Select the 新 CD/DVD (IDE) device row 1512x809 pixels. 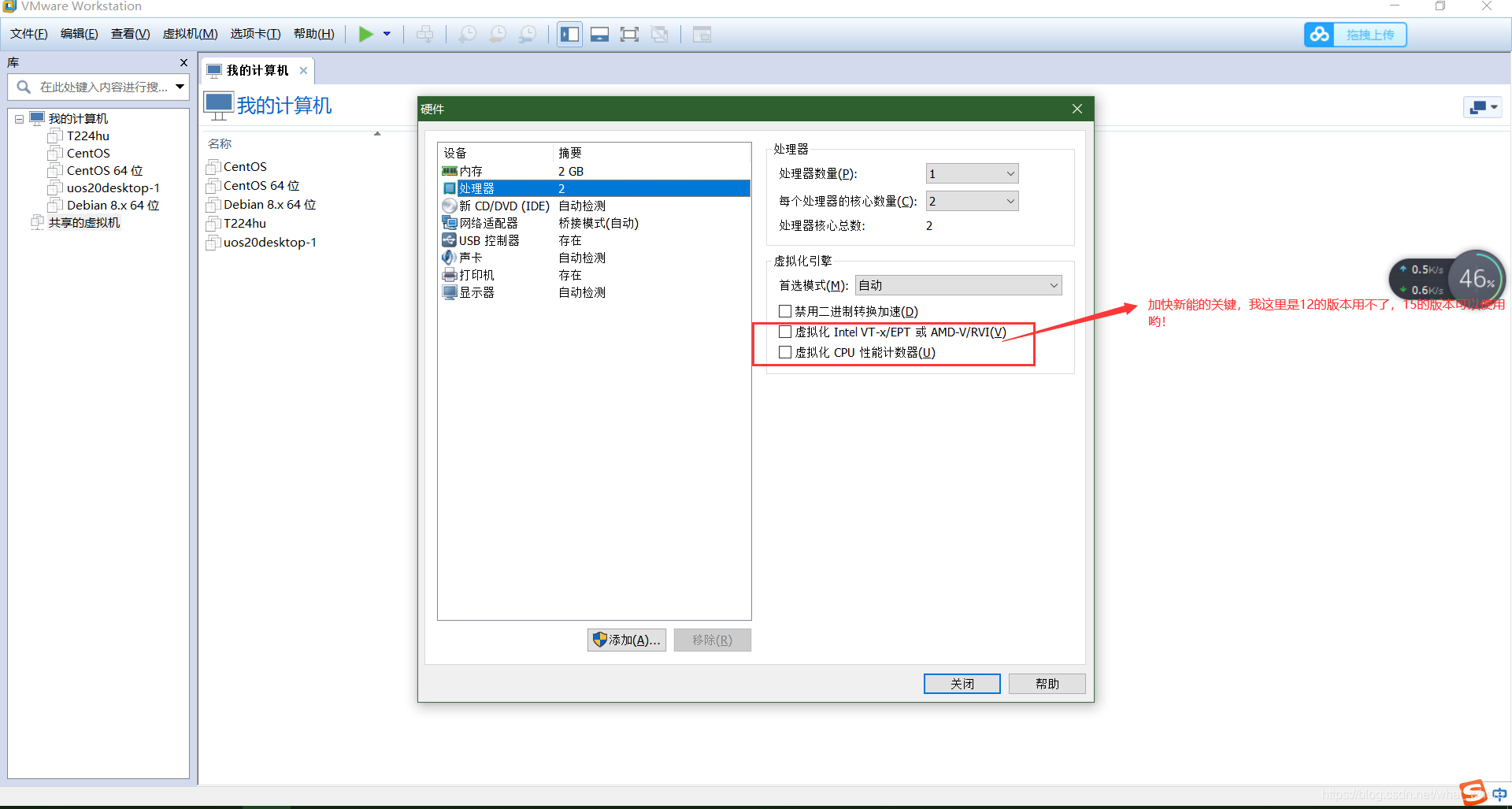click(x=595, y=206)
